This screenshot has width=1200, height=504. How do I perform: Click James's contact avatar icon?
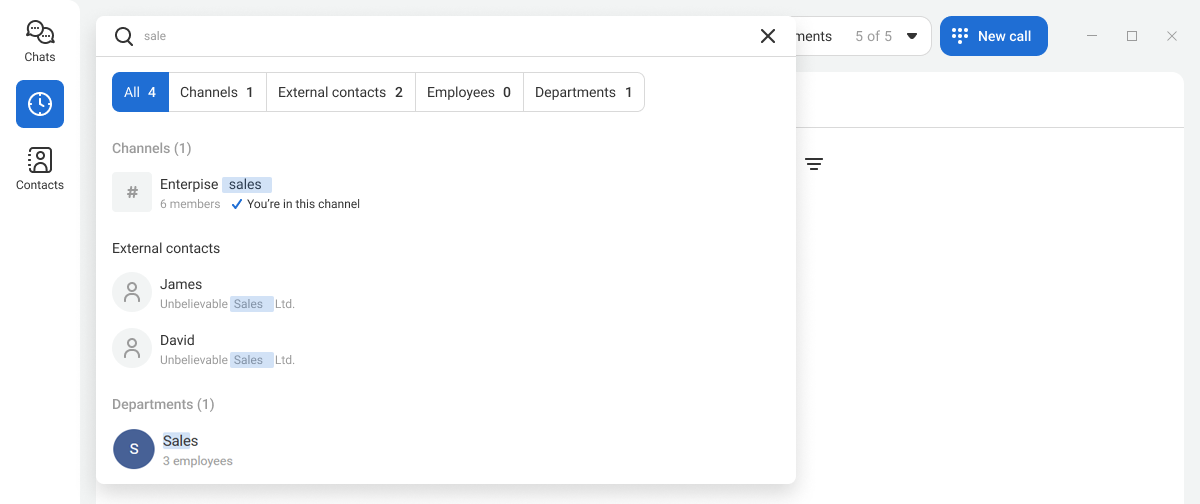tap(132, 292)
